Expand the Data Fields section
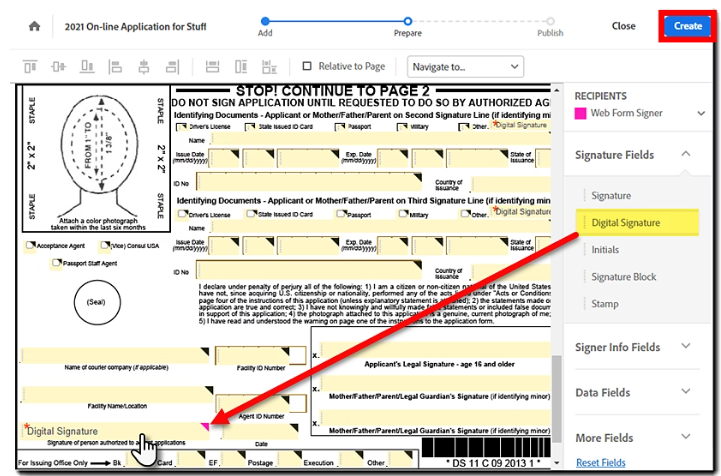Screen dimensions: 721x476 point(685,392)
